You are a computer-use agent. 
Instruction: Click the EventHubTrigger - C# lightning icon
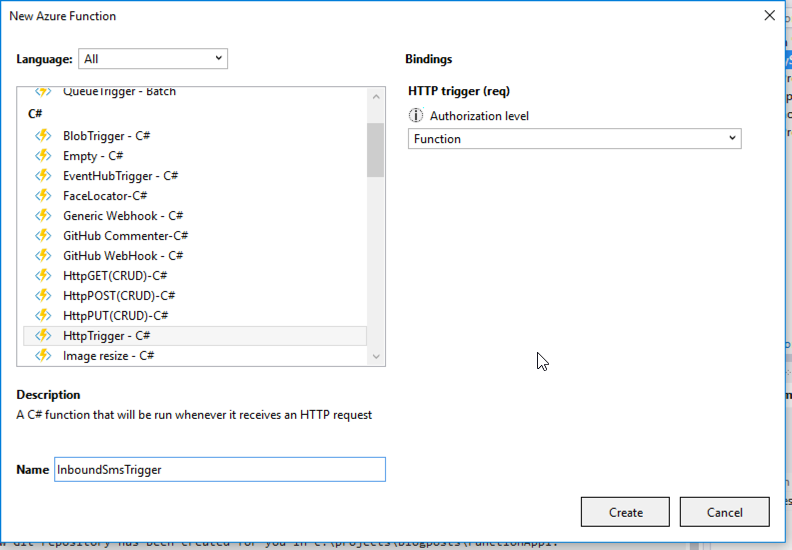click(x=43, y=175)
